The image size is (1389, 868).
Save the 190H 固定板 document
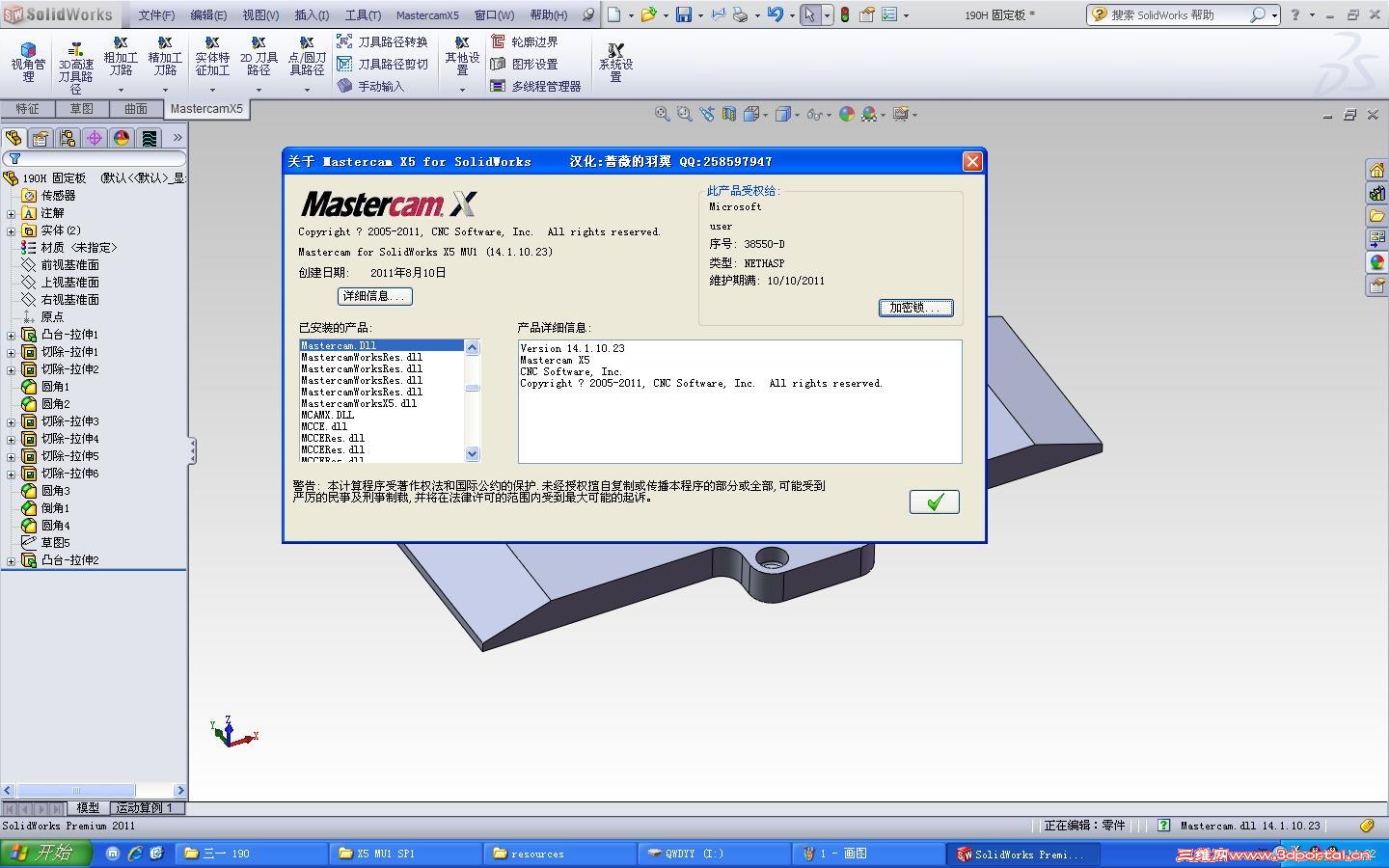pos(683,14)
